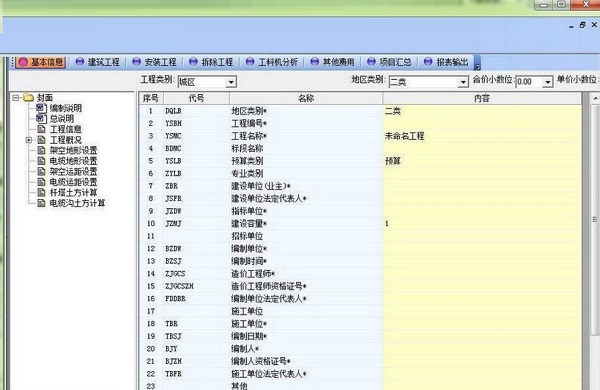The height and width of the screenshot is (390, 600).
Task: Switch to the 报表输出 tab
Action: coord(446,62)
